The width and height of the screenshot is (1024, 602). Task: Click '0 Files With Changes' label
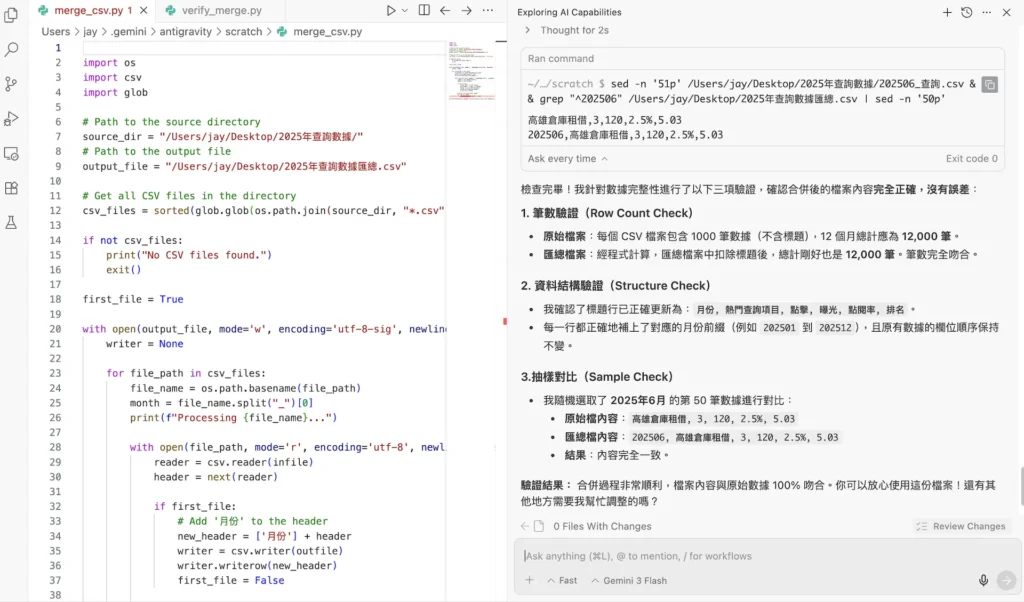(602, 526)
